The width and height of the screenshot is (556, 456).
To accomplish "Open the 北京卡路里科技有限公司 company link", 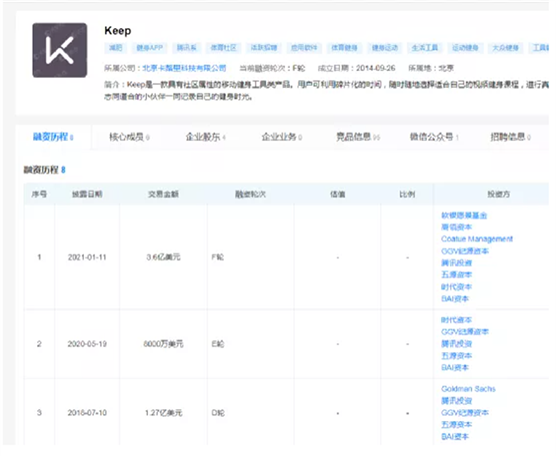I will tap(184, 68).
